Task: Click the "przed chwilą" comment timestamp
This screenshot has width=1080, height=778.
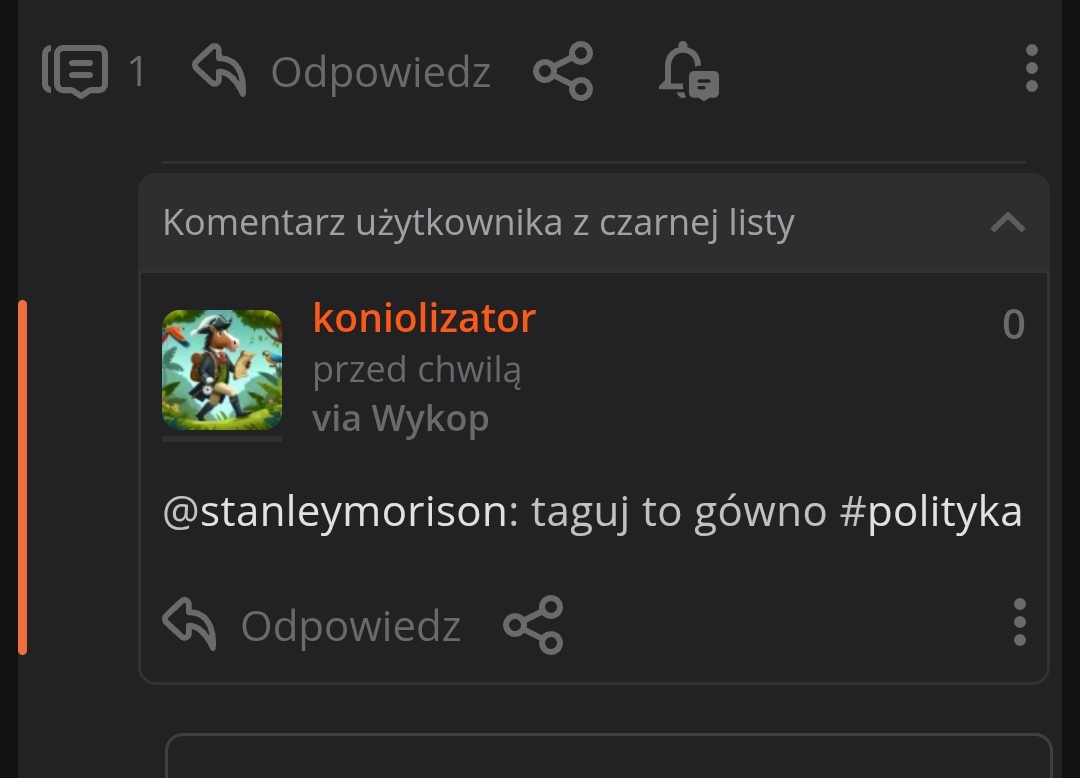Action: (416, 370)
